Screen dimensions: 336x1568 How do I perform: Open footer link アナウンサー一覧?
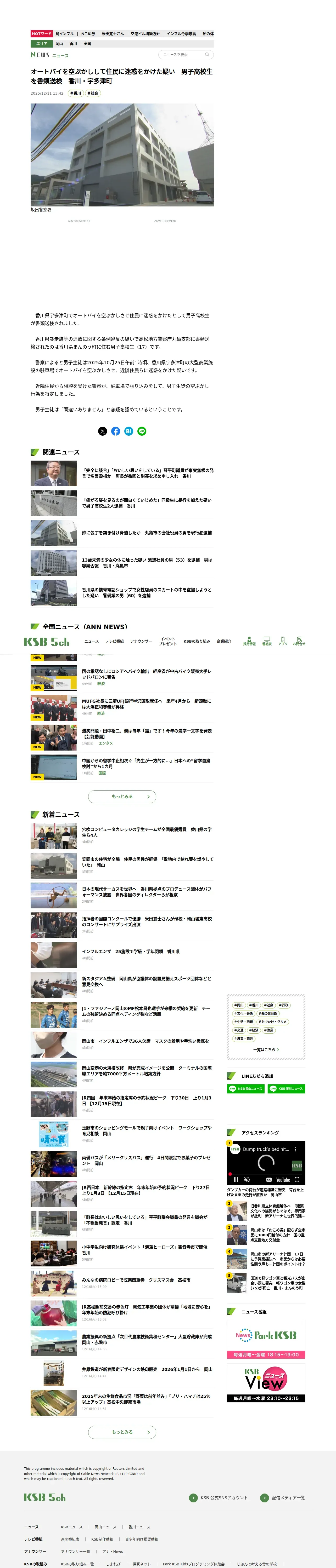76,1552
